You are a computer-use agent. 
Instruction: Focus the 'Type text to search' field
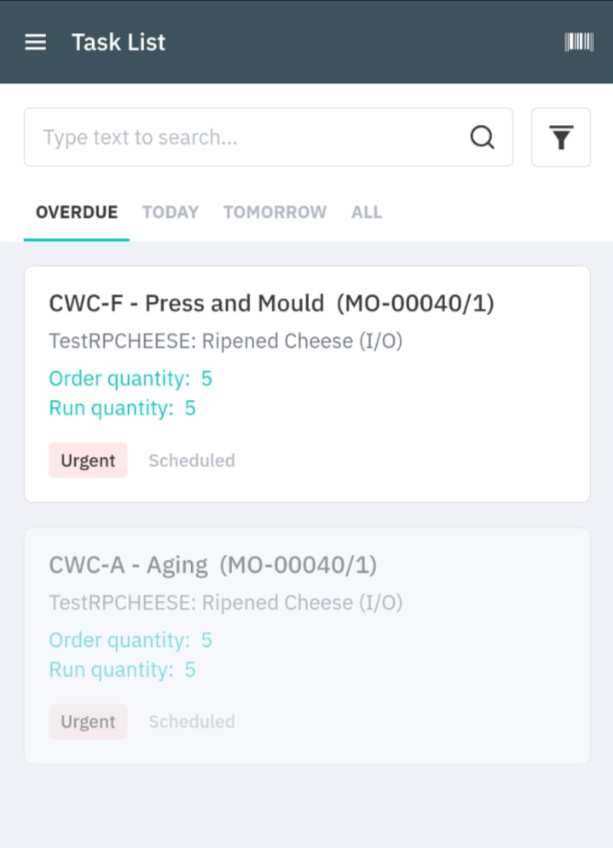[268, 137]
